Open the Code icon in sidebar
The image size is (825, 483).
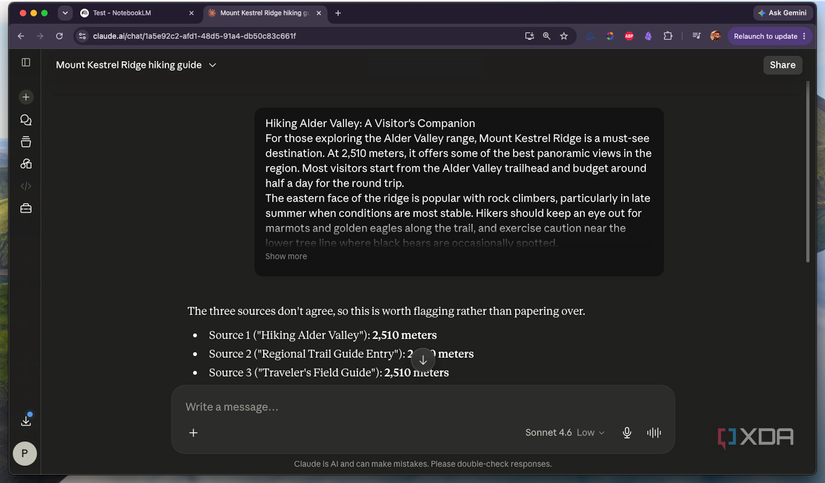pos(26,186)
